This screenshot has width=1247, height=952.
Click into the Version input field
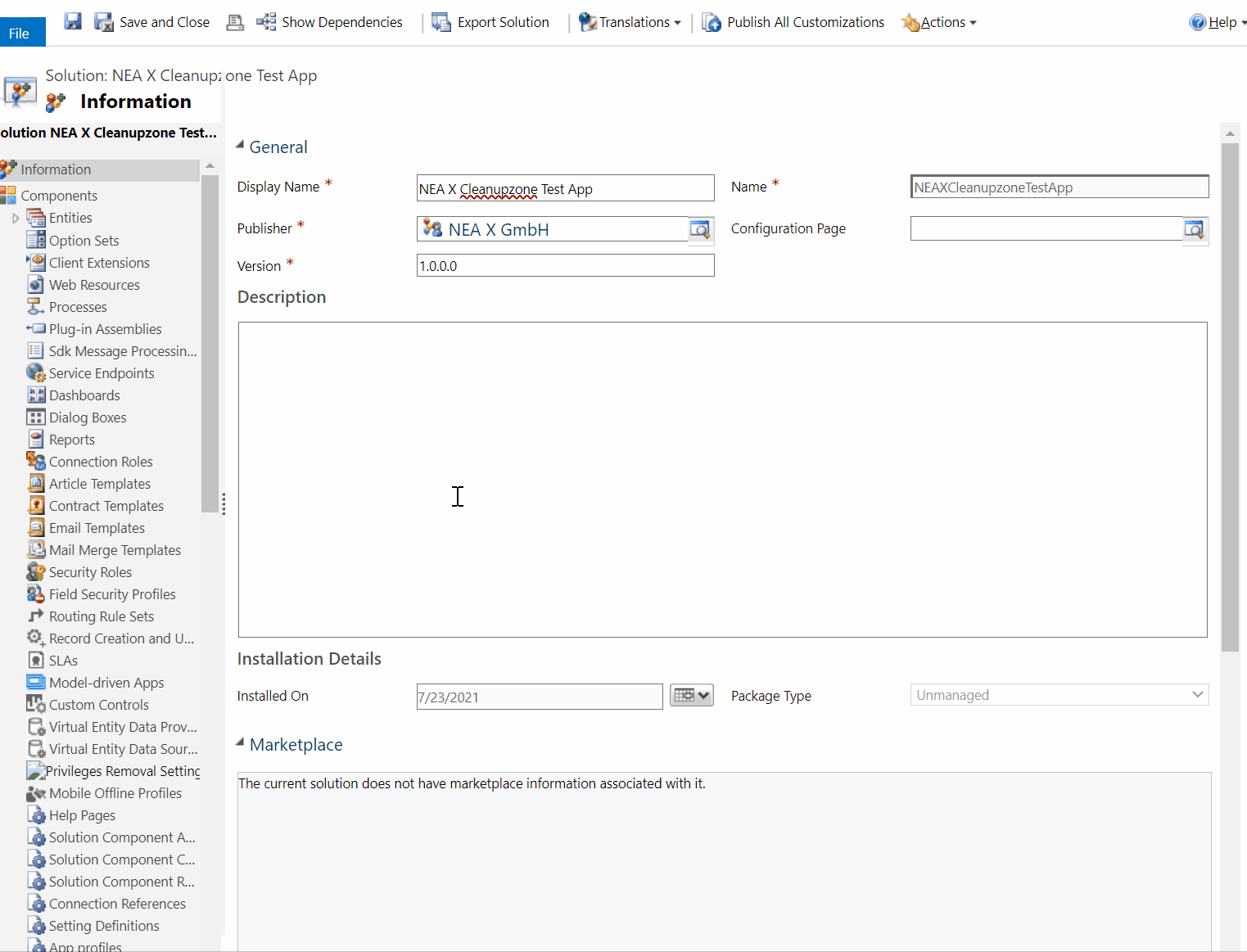point(565,266)
